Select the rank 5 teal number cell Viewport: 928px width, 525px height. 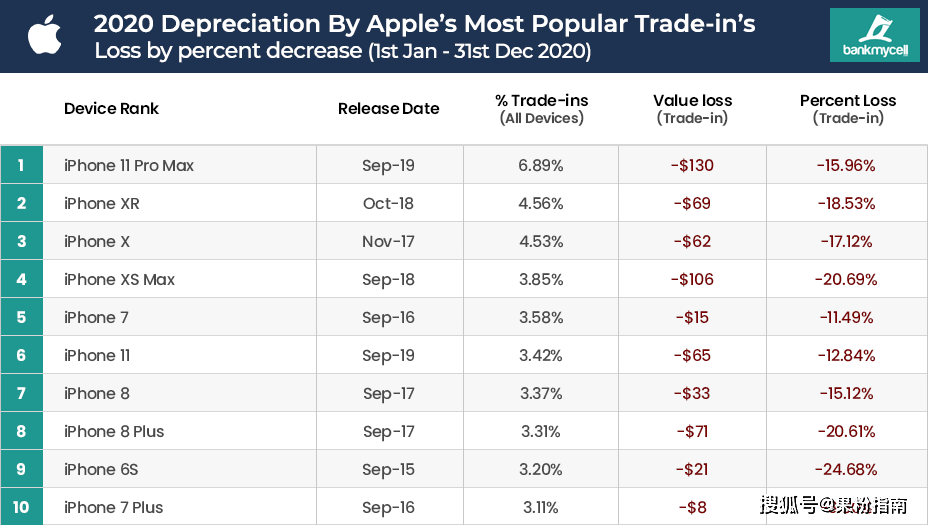pyautogui.click(x=21, y=317)
